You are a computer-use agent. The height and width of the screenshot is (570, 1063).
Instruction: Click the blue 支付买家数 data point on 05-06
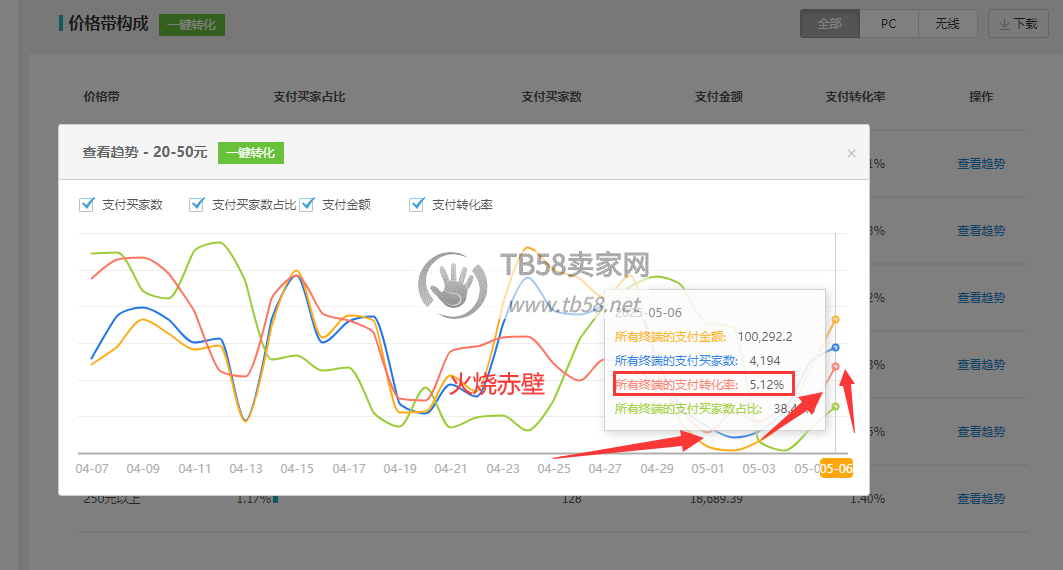(836, 348)
